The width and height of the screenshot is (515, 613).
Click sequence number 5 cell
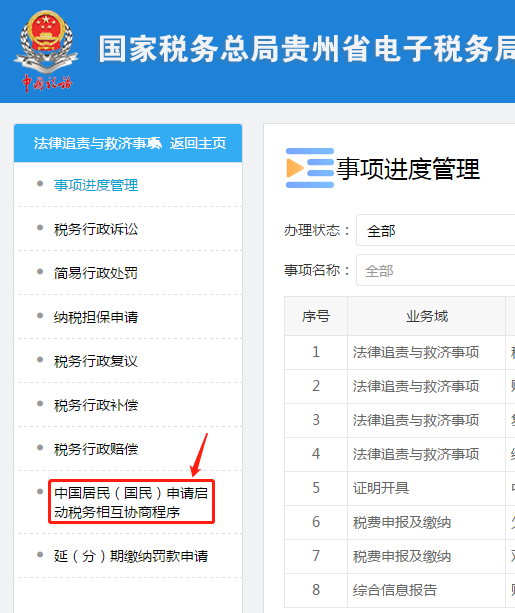pos(316,488)
